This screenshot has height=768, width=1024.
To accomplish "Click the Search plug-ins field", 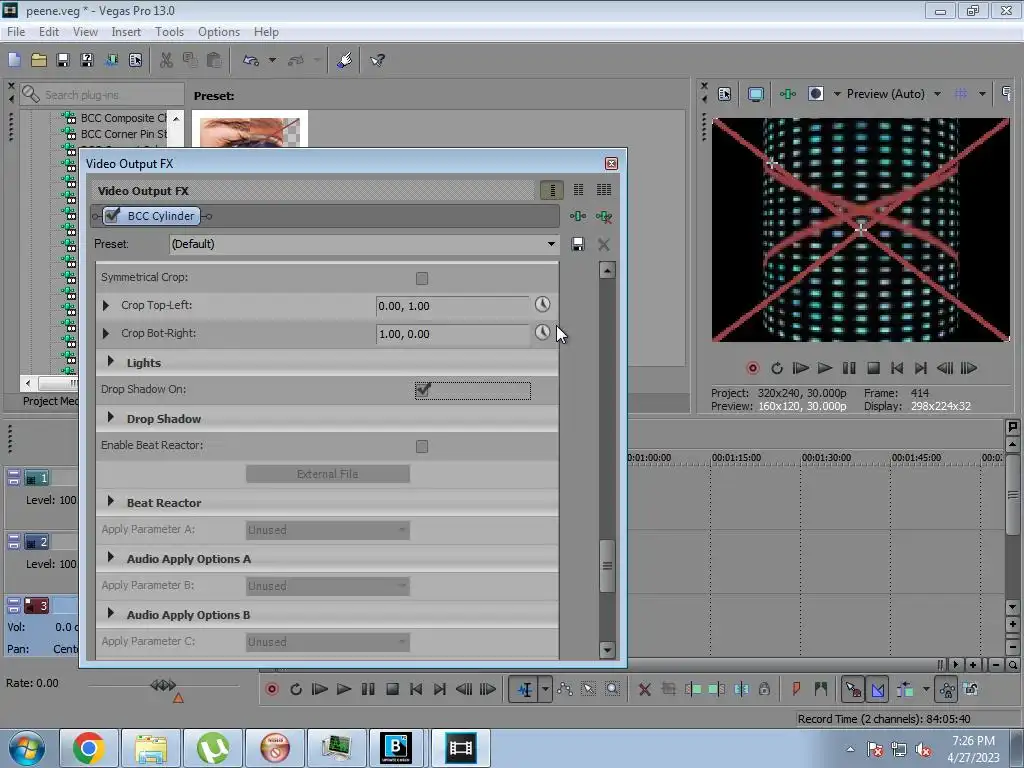I will pos(102,95).
